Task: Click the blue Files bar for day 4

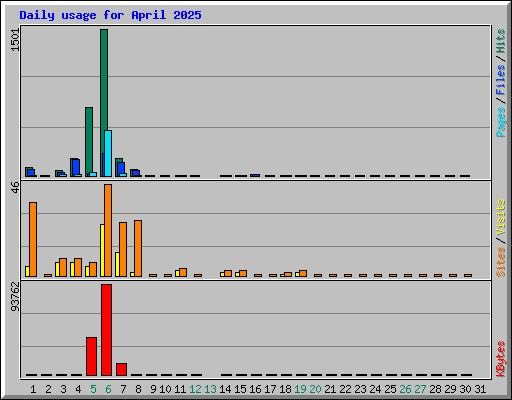Action: click(x=76, y=167)
